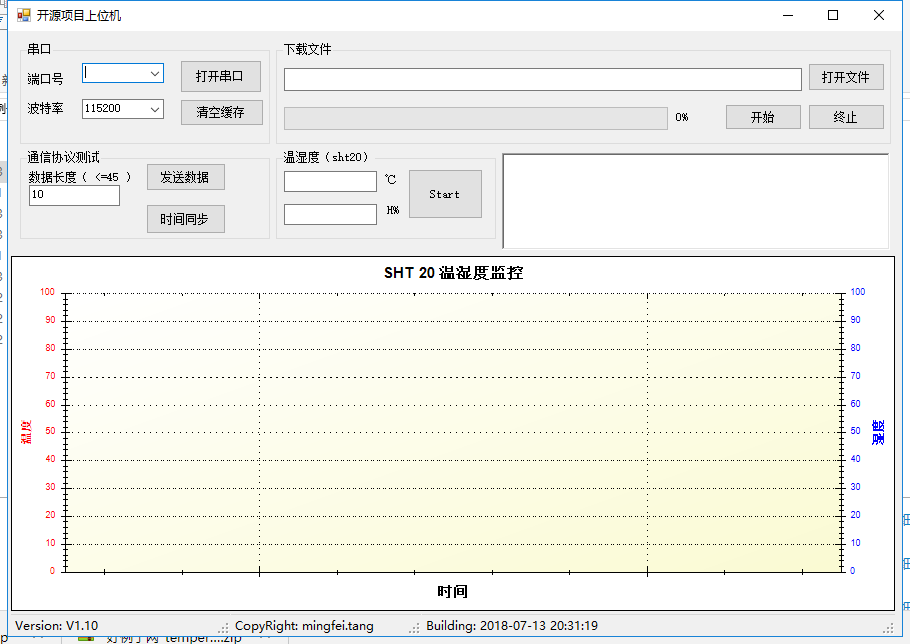Maximize the 开源项目上位机 window
Image resolution: width=910 pixels, height=644 pixels.
tap(833, 15)
